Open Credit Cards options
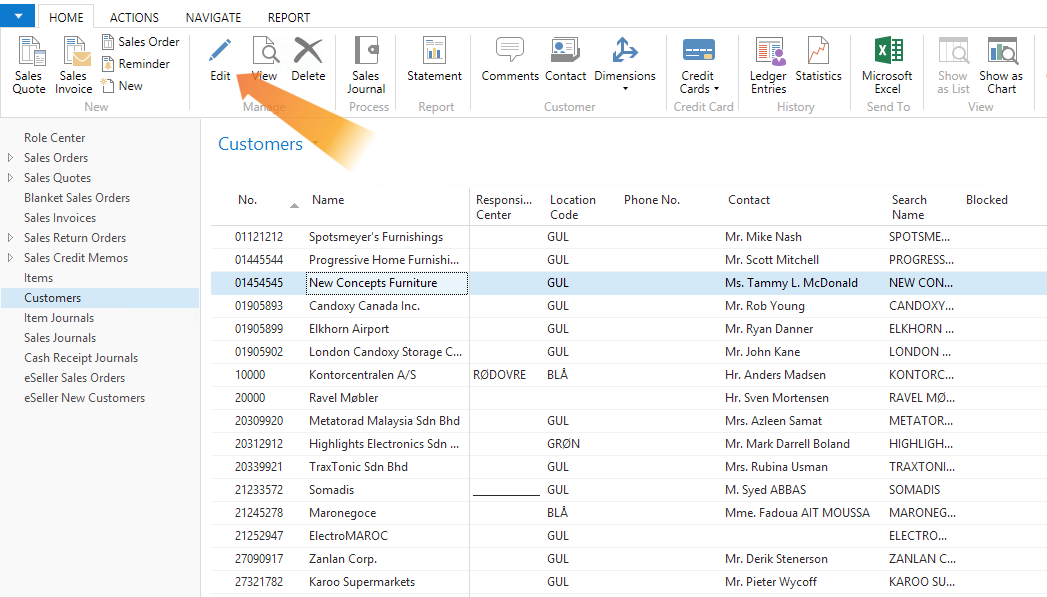The height and width of the screenshot is (597, 1047). [698, 65]
